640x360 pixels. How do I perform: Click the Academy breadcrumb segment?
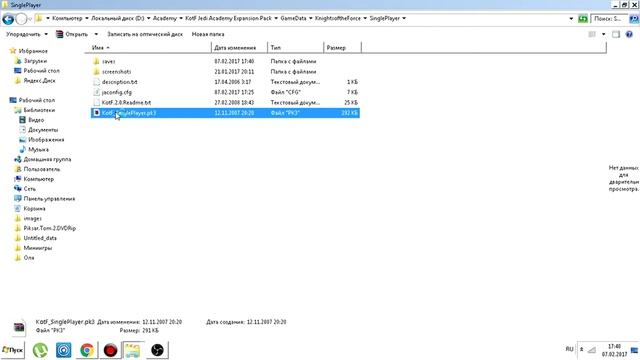tap(164, 18)
